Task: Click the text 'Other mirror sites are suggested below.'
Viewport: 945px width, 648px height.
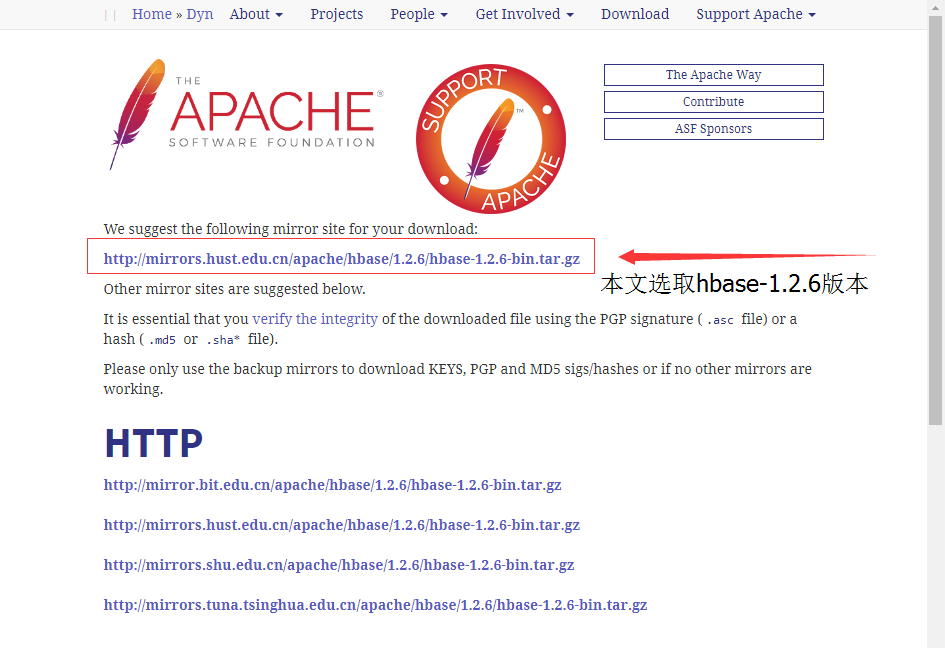Action: tap(234, 289)
